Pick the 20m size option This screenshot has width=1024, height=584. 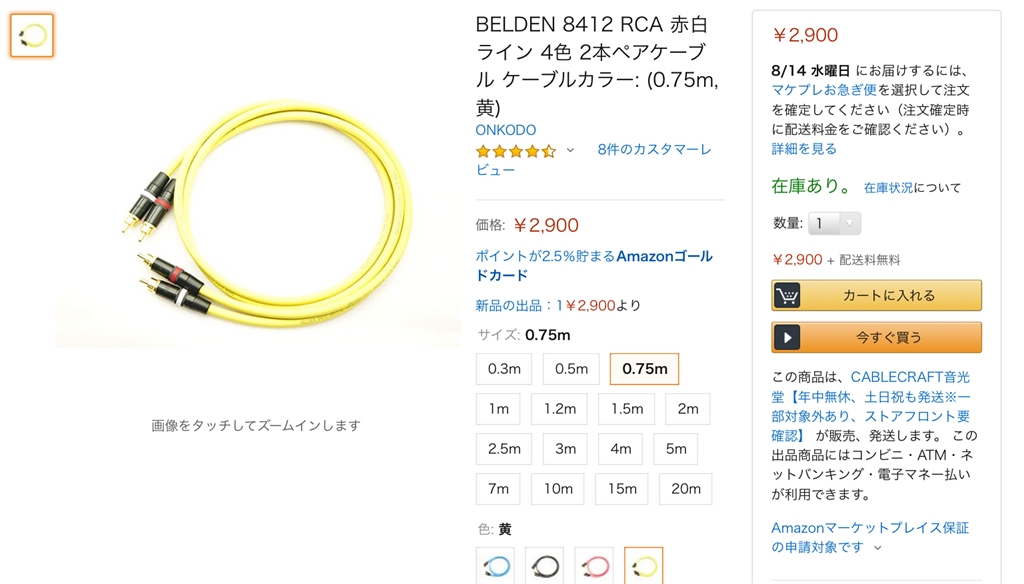click(x=686, y=489)
